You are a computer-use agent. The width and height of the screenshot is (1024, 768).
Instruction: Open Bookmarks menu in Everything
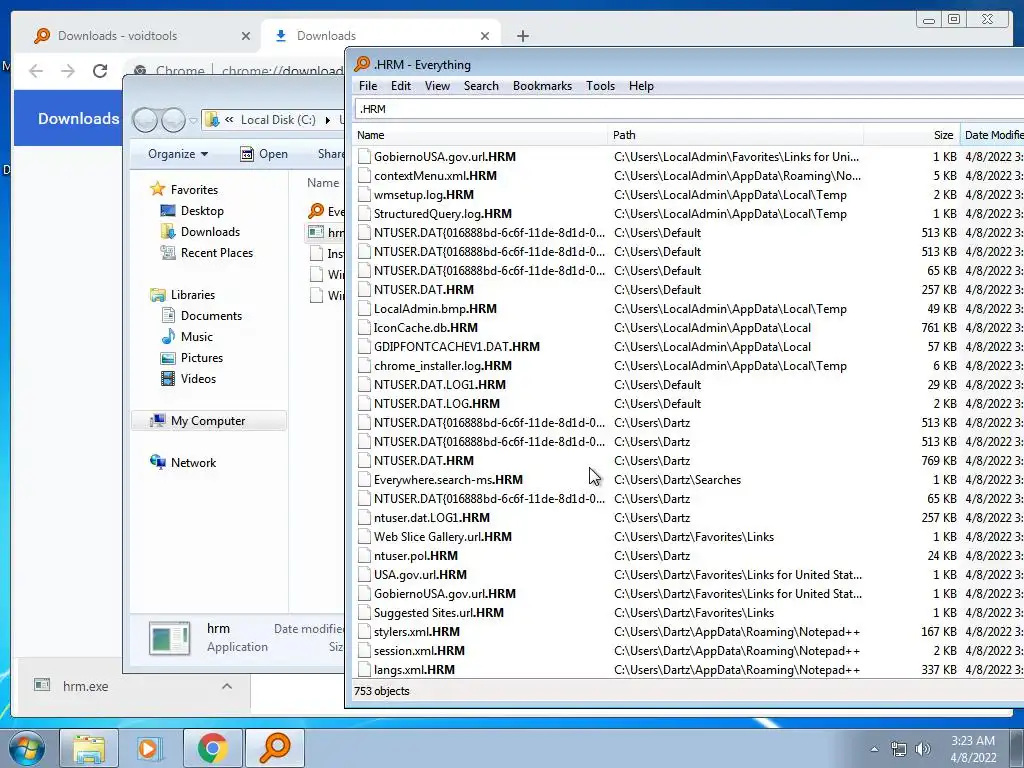tap(542, 86)
